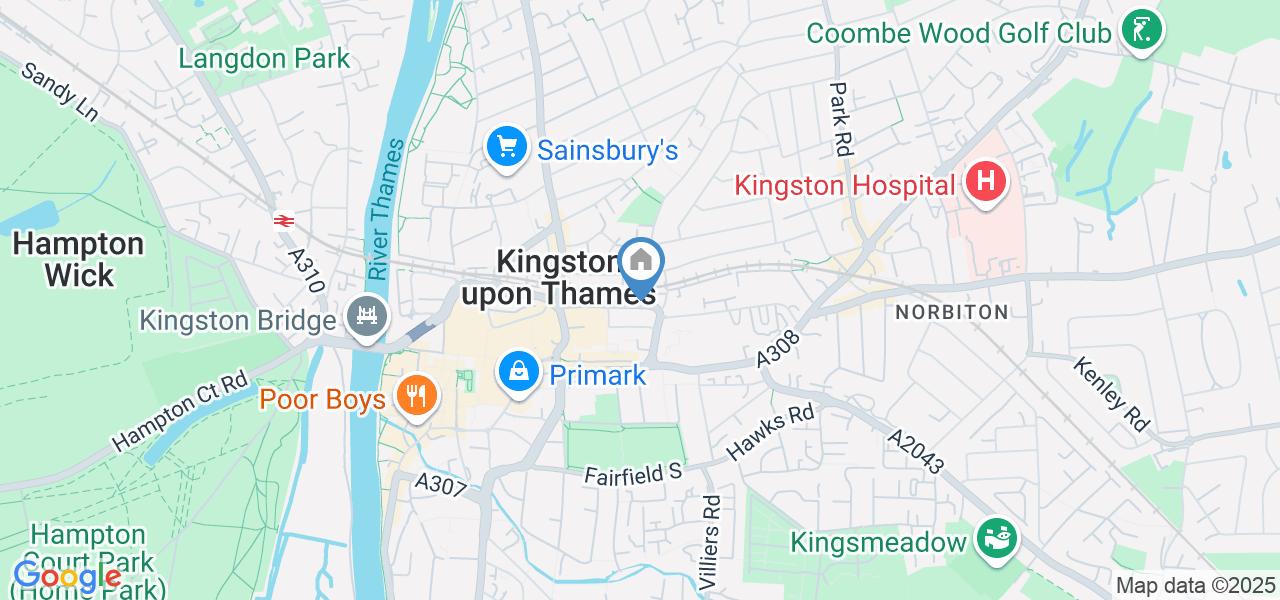Select the Kingston upon Thames label

[560, 277]
